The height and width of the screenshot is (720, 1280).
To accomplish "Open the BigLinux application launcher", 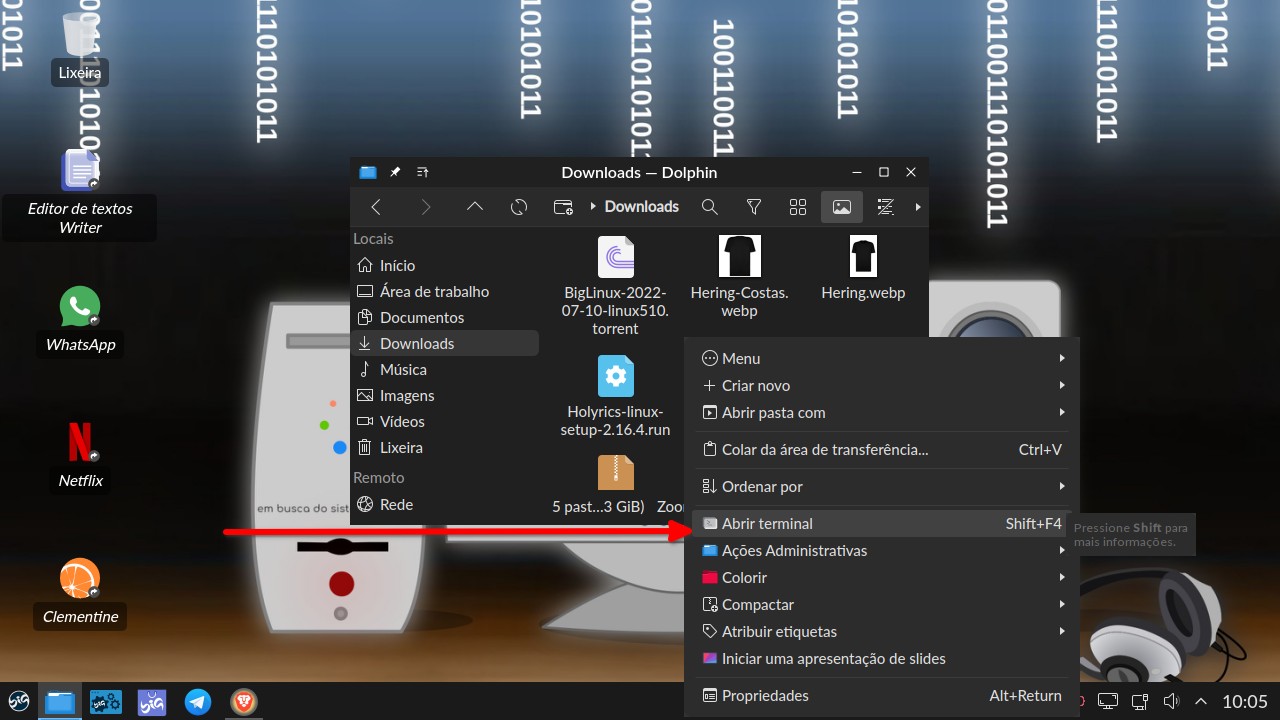I will [x=19, y=701].
